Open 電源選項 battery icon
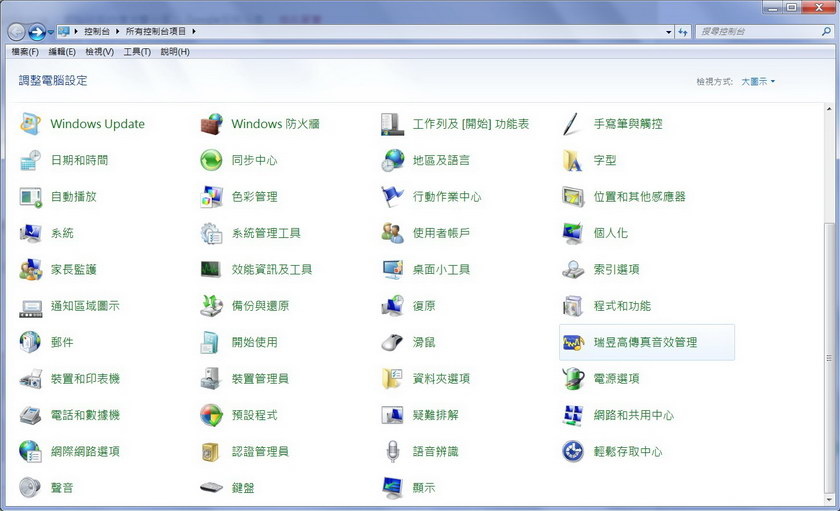Screen dimensions: 840x511 [x=573, y=379]
